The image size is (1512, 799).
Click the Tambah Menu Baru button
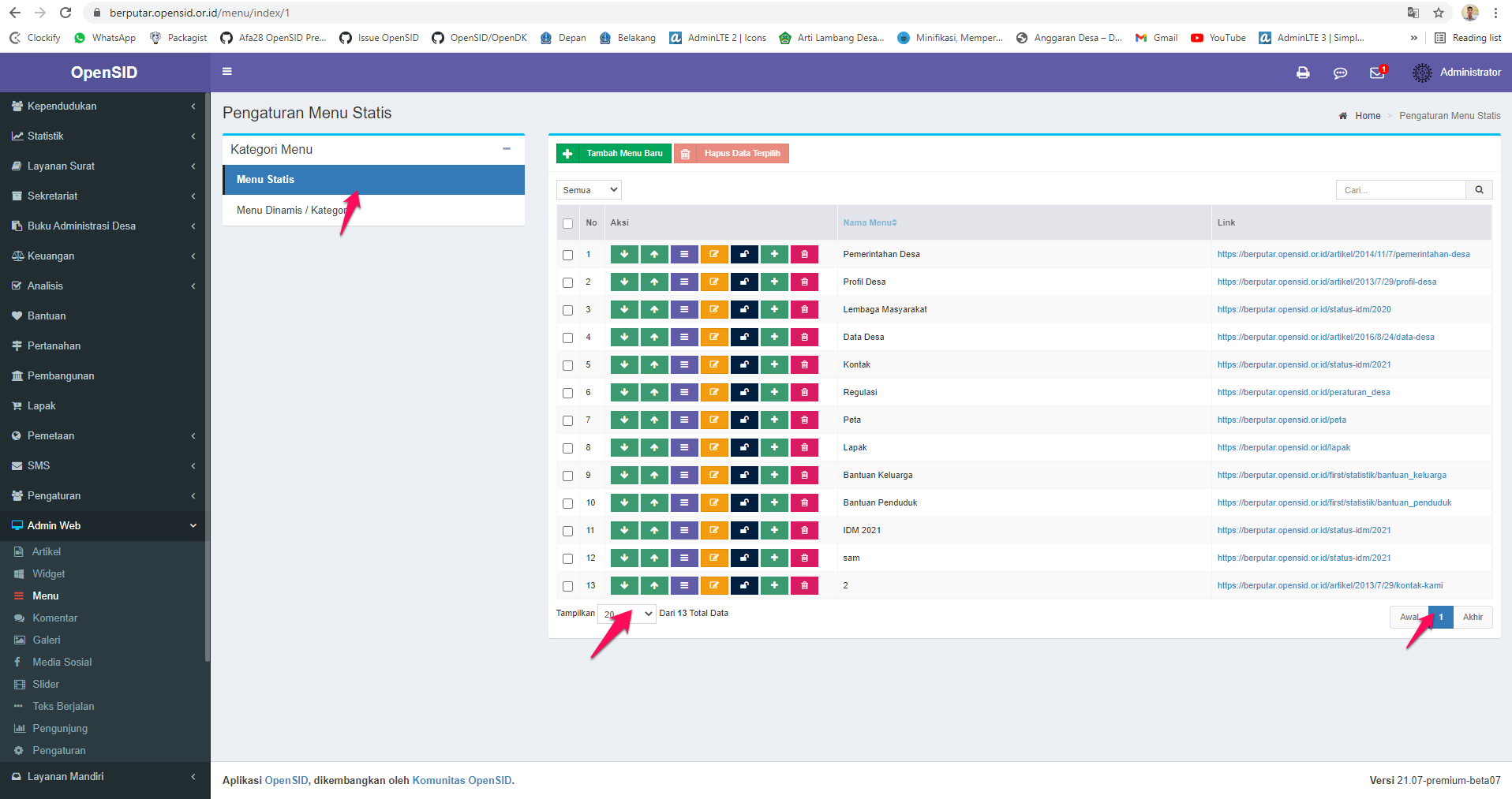(x=613, y=153)
